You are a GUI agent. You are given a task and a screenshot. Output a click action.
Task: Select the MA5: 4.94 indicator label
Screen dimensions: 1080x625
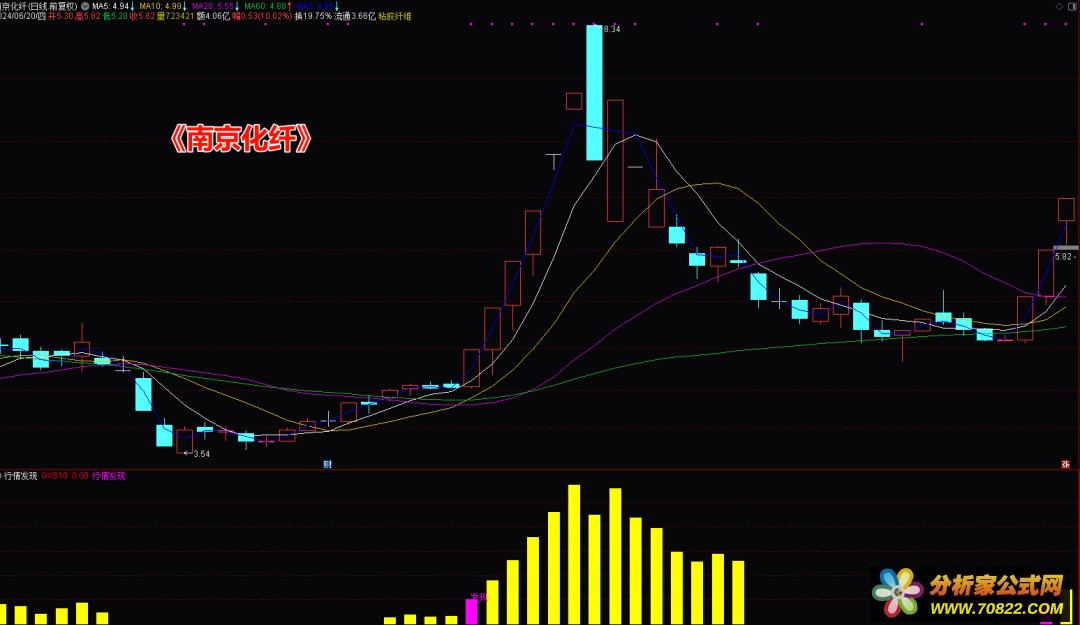tap(110, 6)
